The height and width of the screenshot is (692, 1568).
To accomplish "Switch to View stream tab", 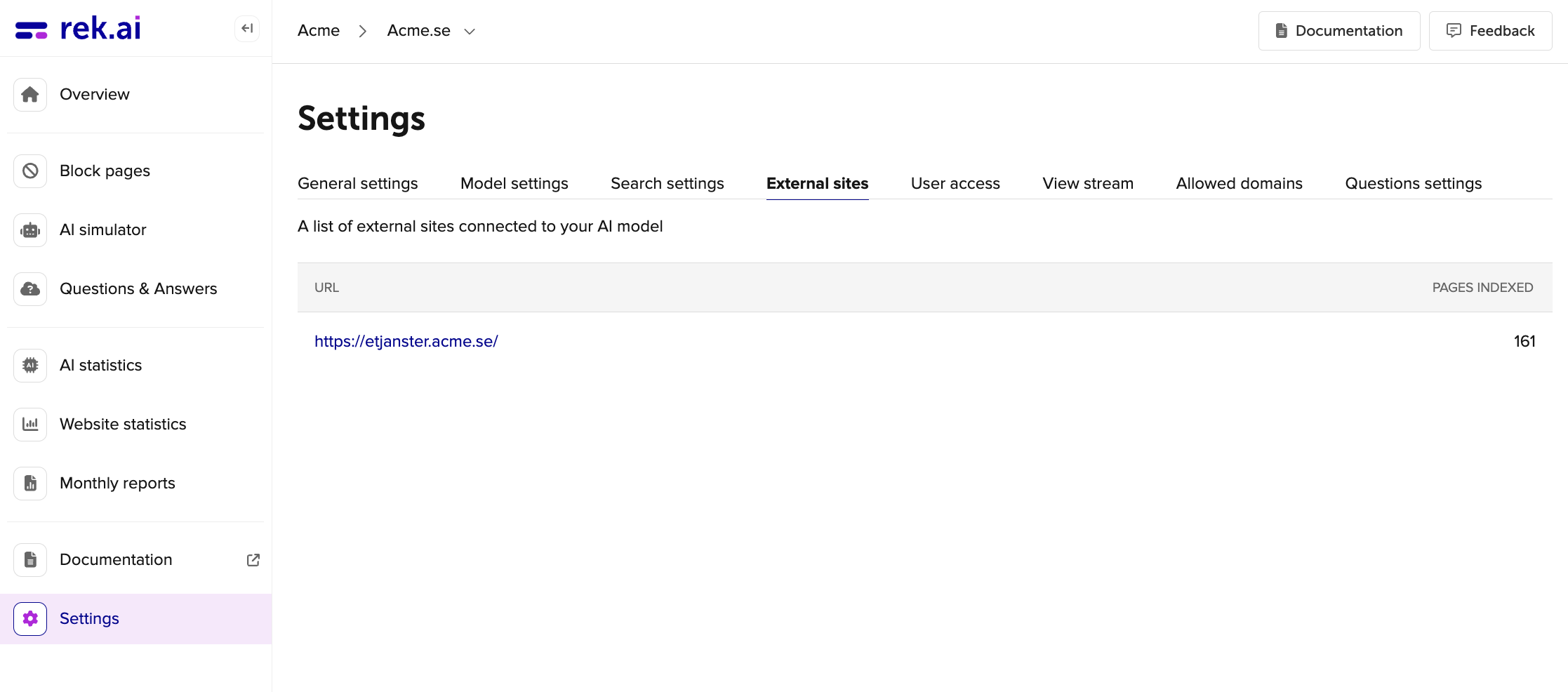I will point(1088,183).
